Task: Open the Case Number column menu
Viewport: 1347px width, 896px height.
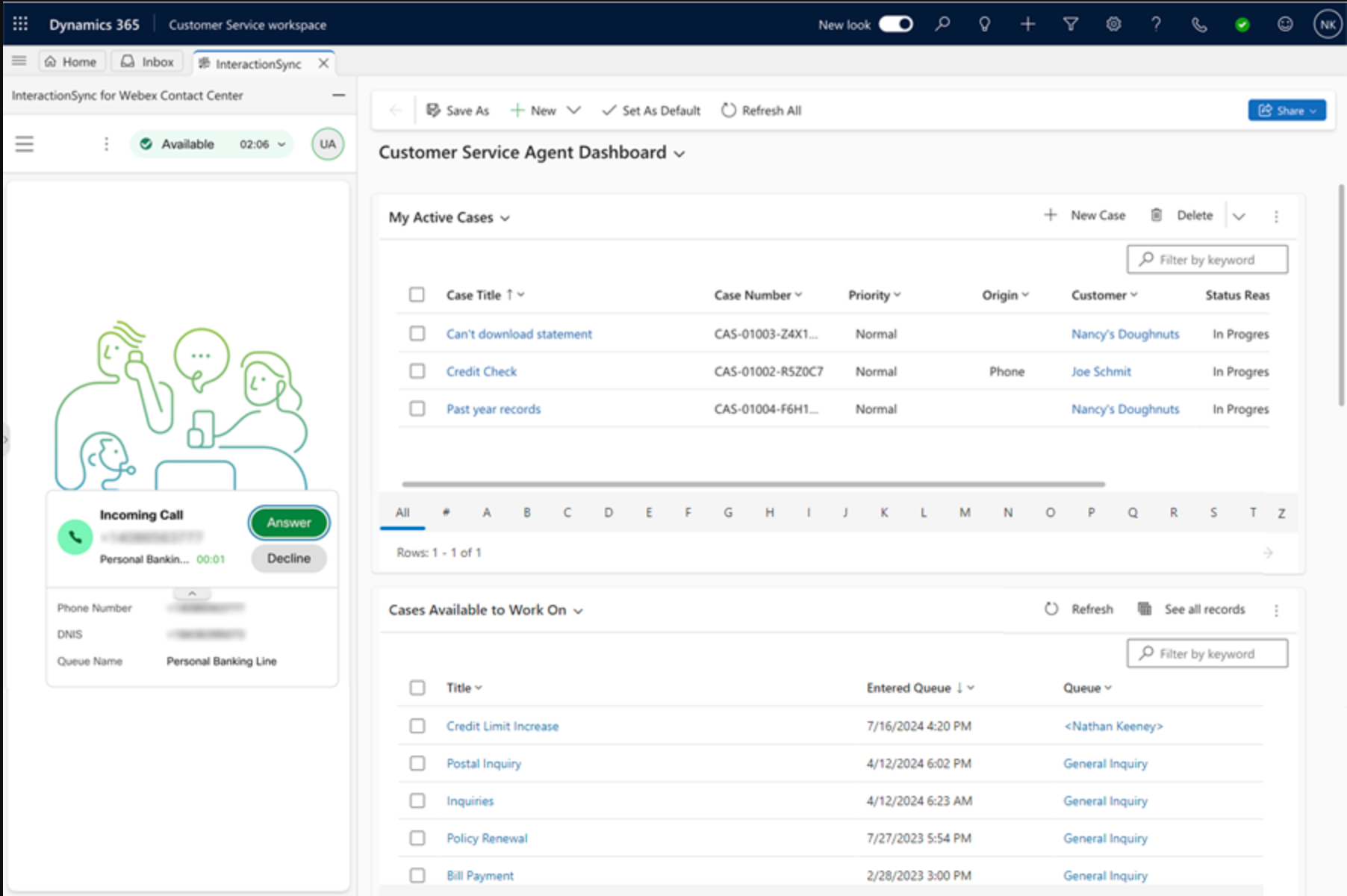Action: 758,295
